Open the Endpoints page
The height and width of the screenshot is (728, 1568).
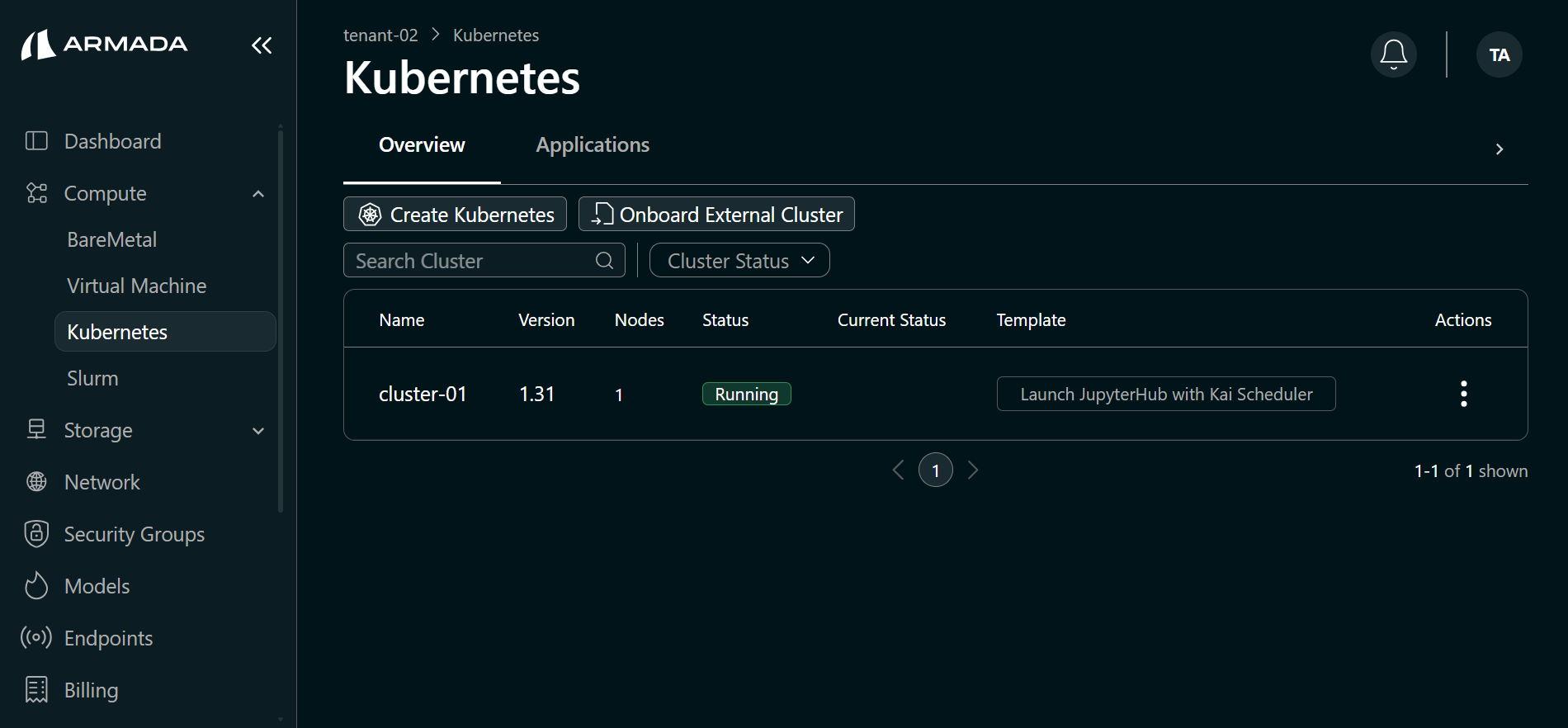109,638
